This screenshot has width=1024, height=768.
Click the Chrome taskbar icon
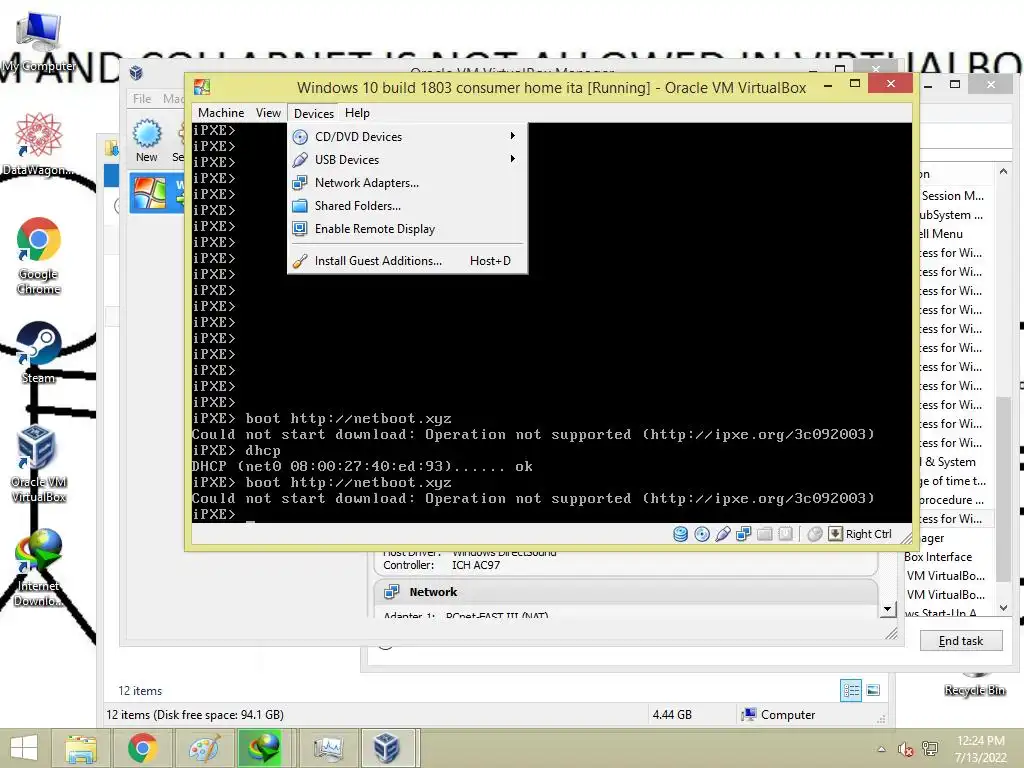142,748
